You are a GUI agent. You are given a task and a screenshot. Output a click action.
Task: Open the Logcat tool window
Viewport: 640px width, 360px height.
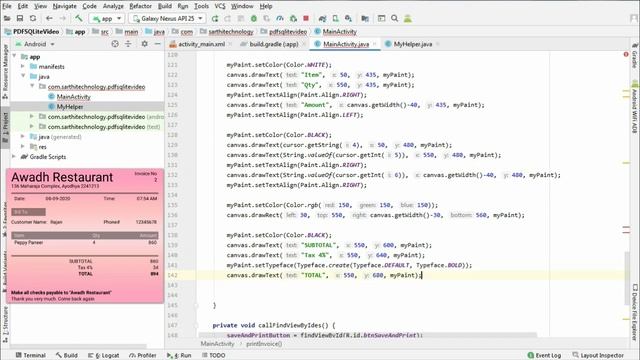[104, 355]
